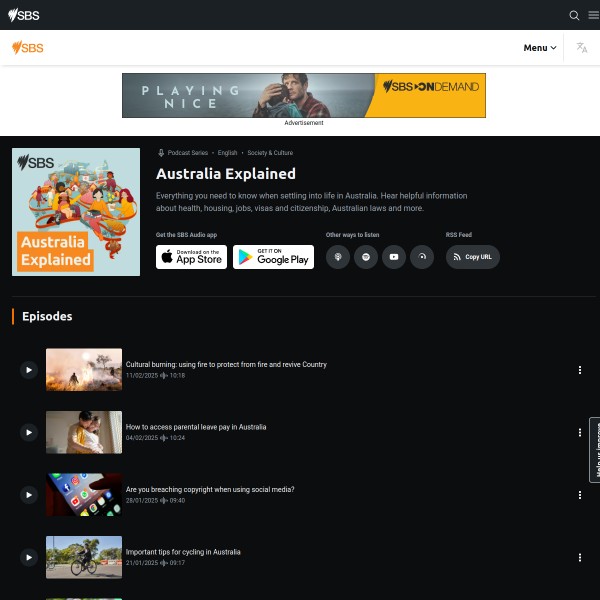Play the parental leave pay episode
The image size is (600, 600).
(x=29, y=432)
